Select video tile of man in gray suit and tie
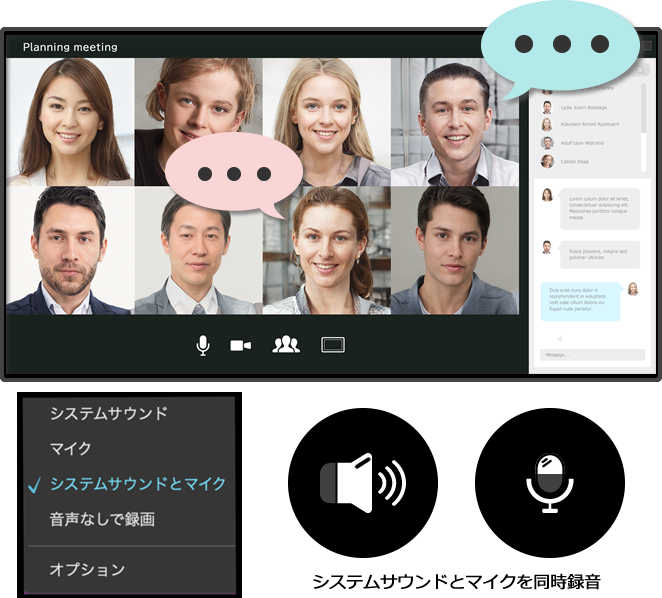662x598 pixels. [x=198, y=250]
